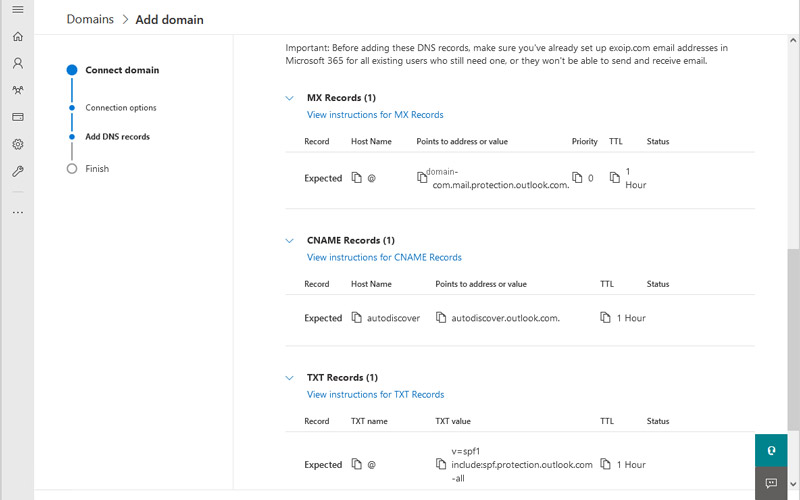Open the help and support headset button
The image size is (800, 500).
[771, 450]
